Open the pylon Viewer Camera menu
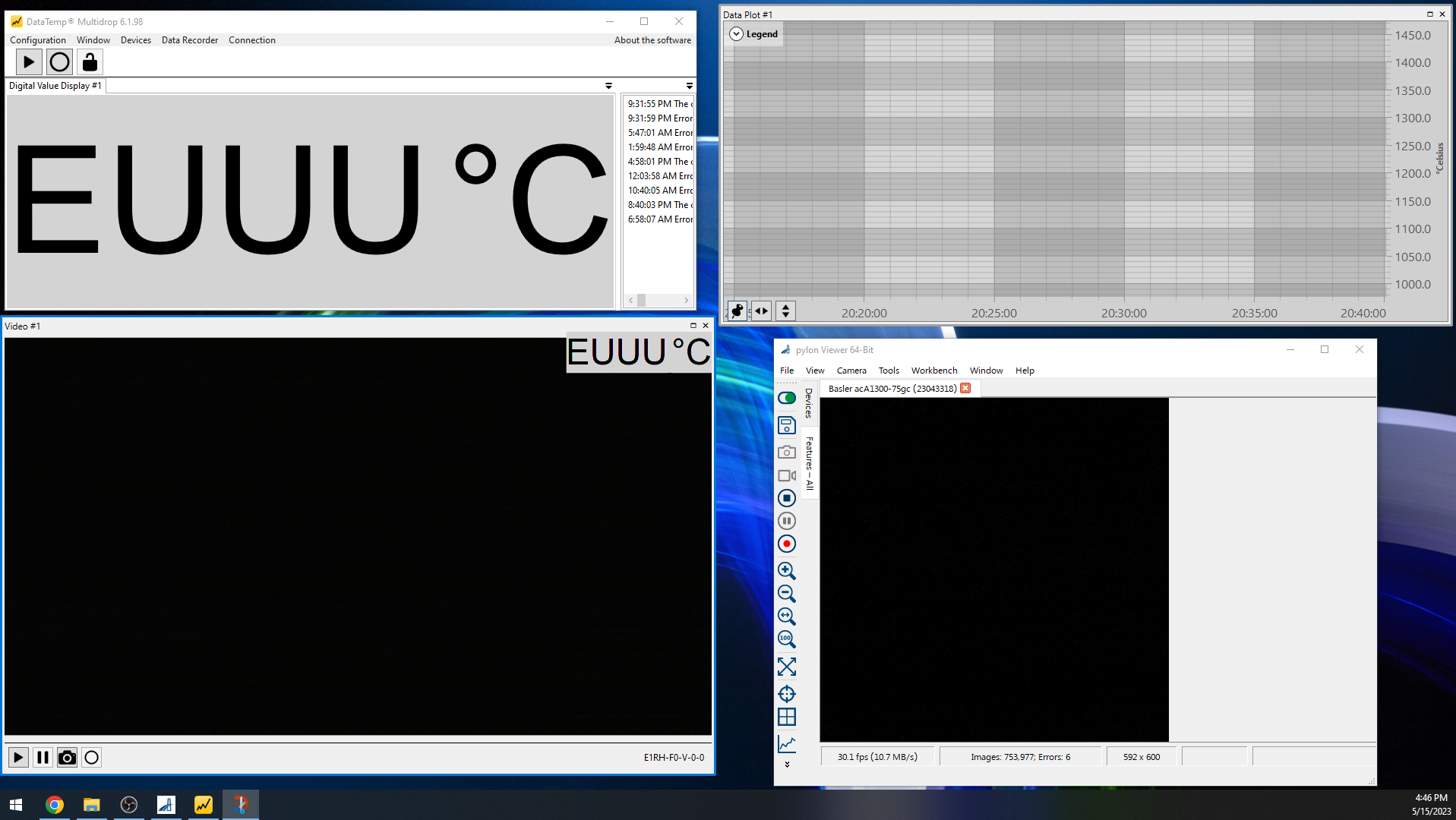This screenshot has height=820, width=1456. click(851, 371)
